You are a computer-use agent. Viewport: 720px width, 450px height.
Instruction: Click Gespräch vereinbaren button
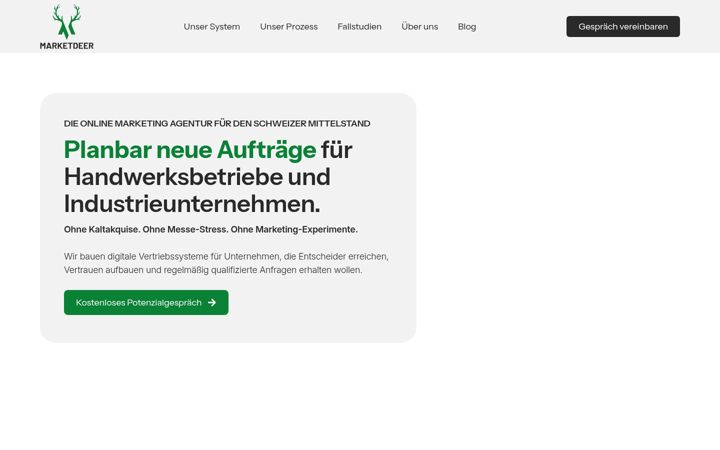tap(623, 27)
